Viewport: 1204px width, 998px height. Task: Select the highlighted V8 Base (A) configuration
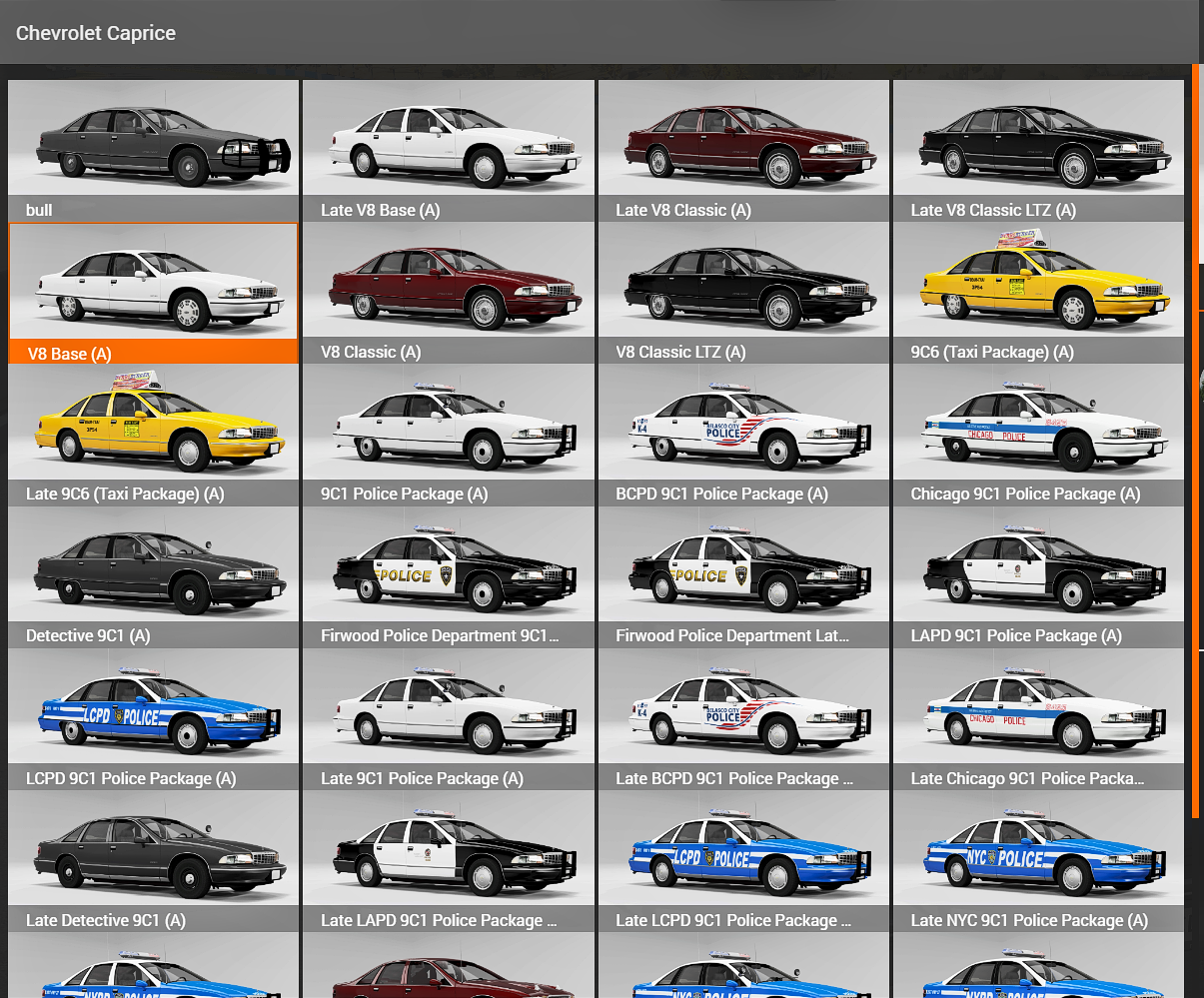(154, 293)
